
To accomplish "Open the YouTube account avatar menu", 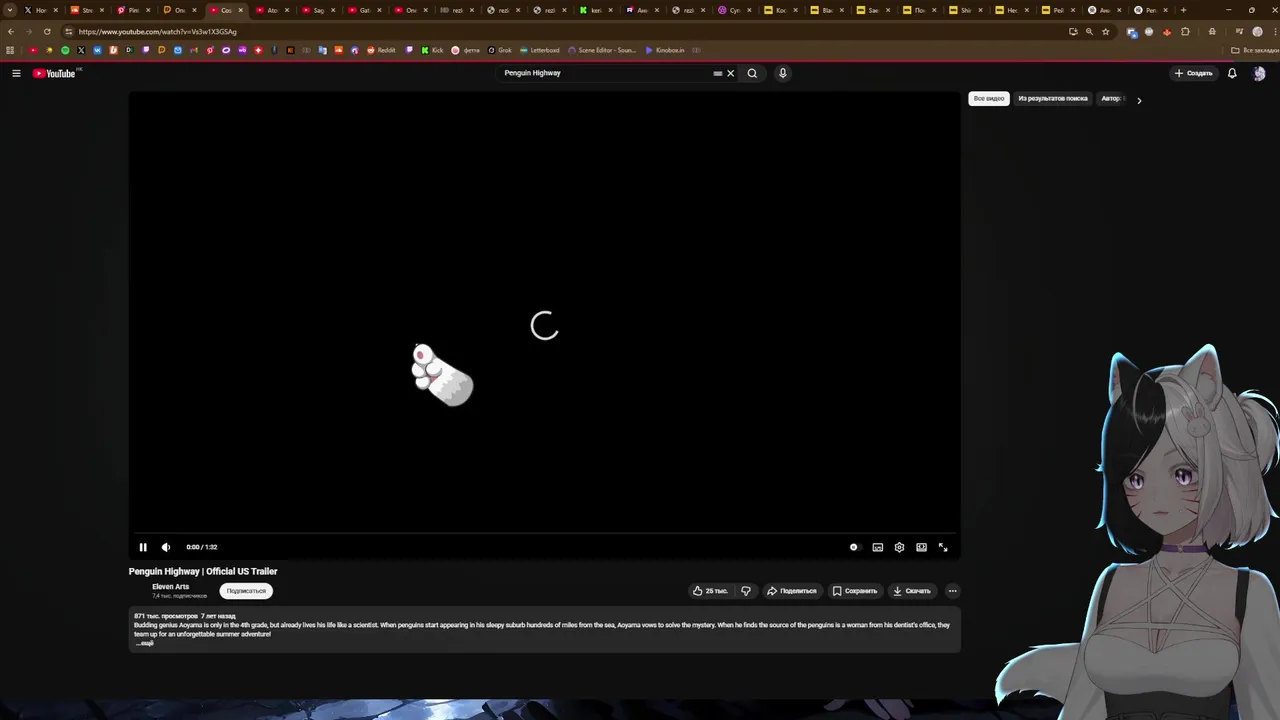I will pos(1259,73).
